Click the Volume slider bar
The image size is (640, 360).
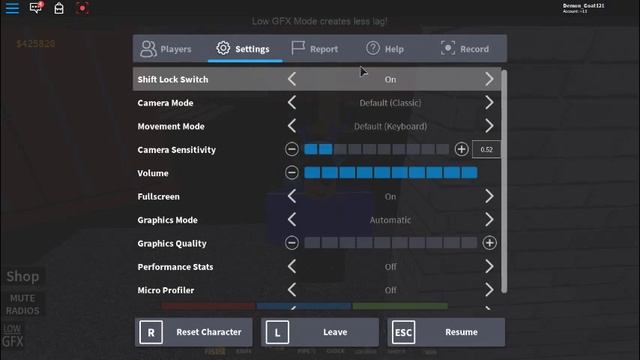(391, 173)
